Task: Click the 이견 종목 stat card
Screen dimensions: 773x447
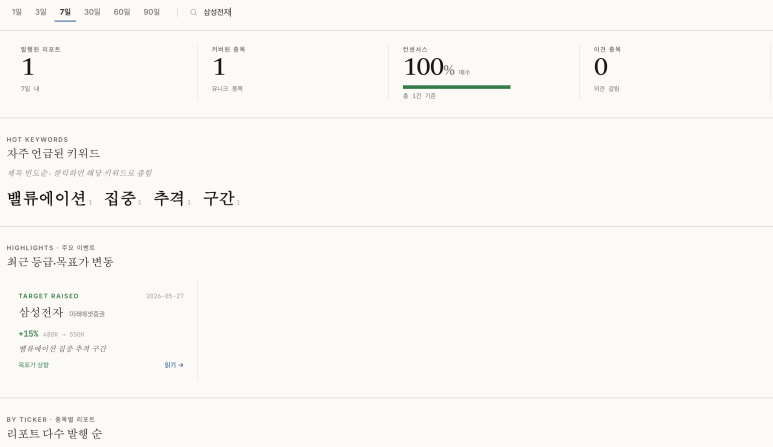Action: 675,72
